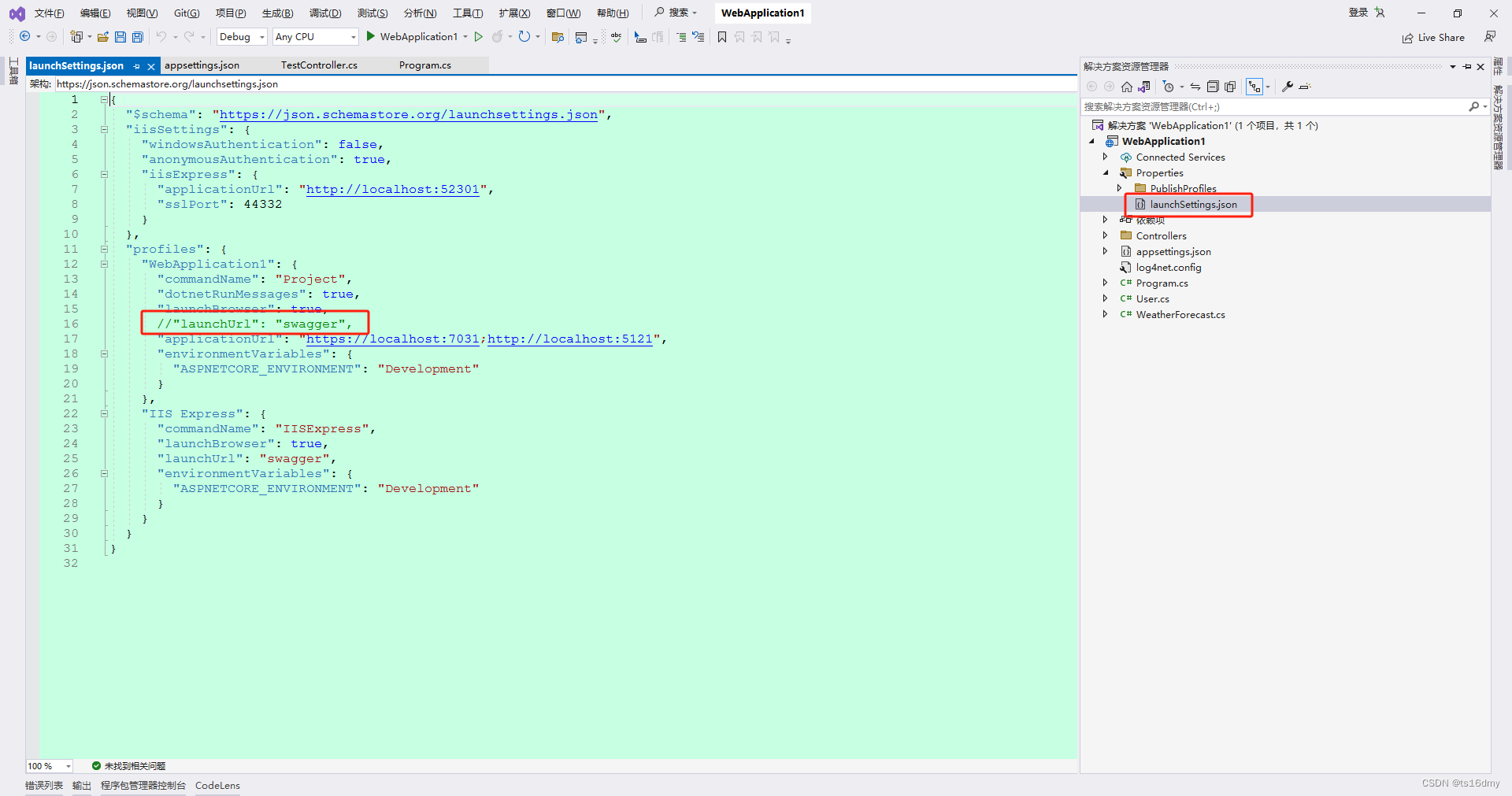Viewport: 1512px width, 796px height.
Task: Save the current file with the floppy icon
Action: tap(120, 37)
